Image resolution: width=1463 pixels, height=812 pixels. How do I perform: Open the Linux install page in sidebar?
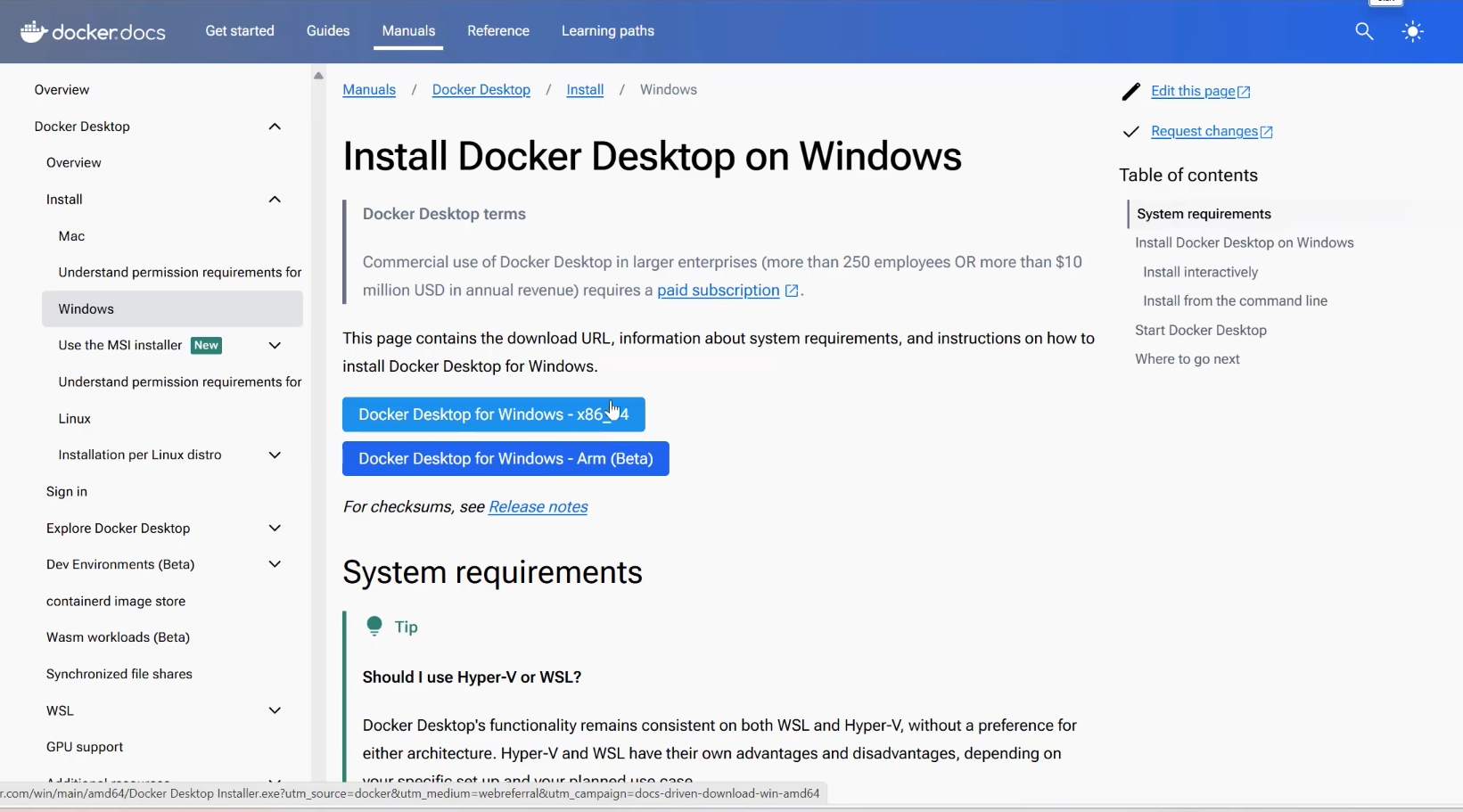(x=75, y=419)
